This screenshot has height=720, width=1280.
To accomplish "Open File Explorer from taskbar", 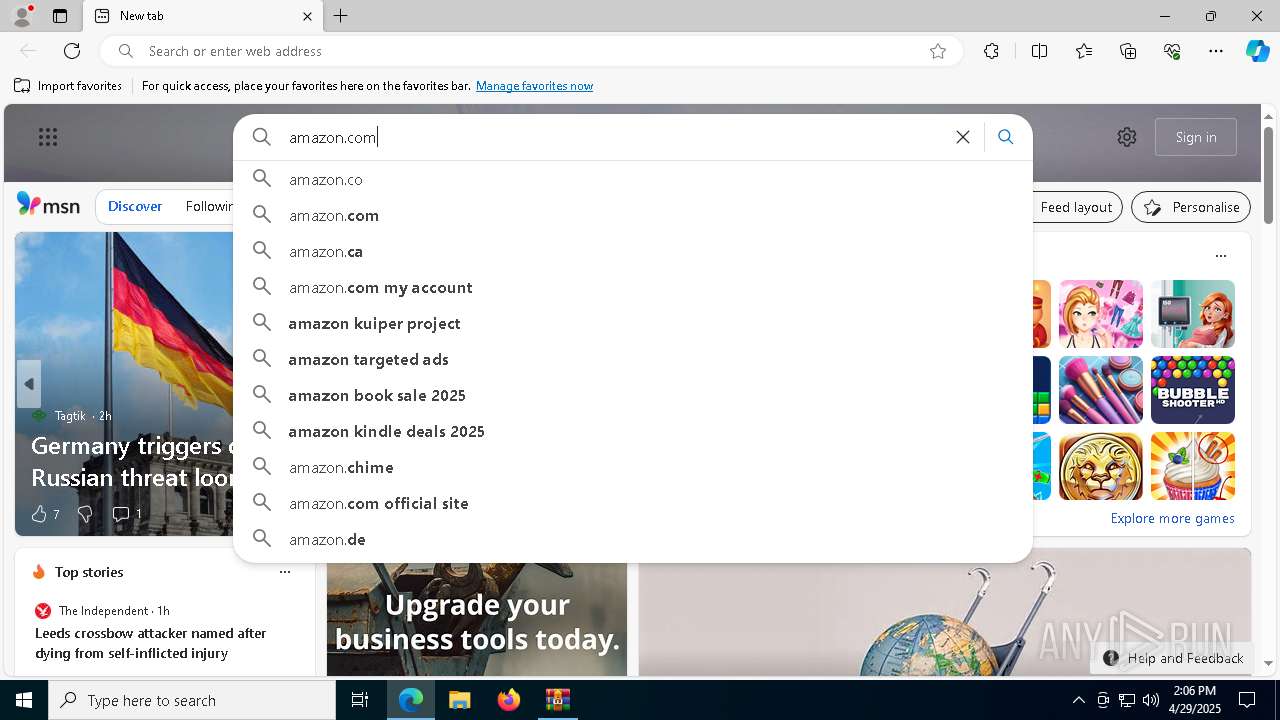I will (460, 700).
